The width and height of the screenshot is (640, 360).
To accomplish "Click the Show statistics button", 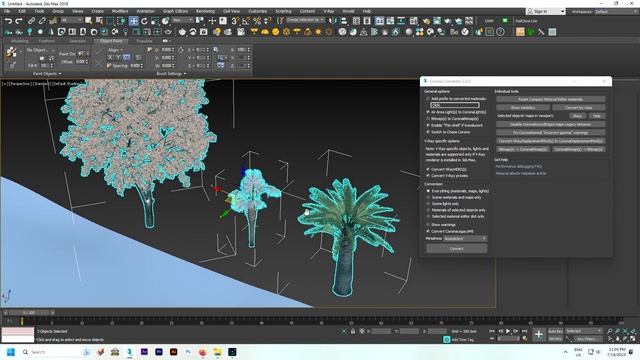I will 523,107.
